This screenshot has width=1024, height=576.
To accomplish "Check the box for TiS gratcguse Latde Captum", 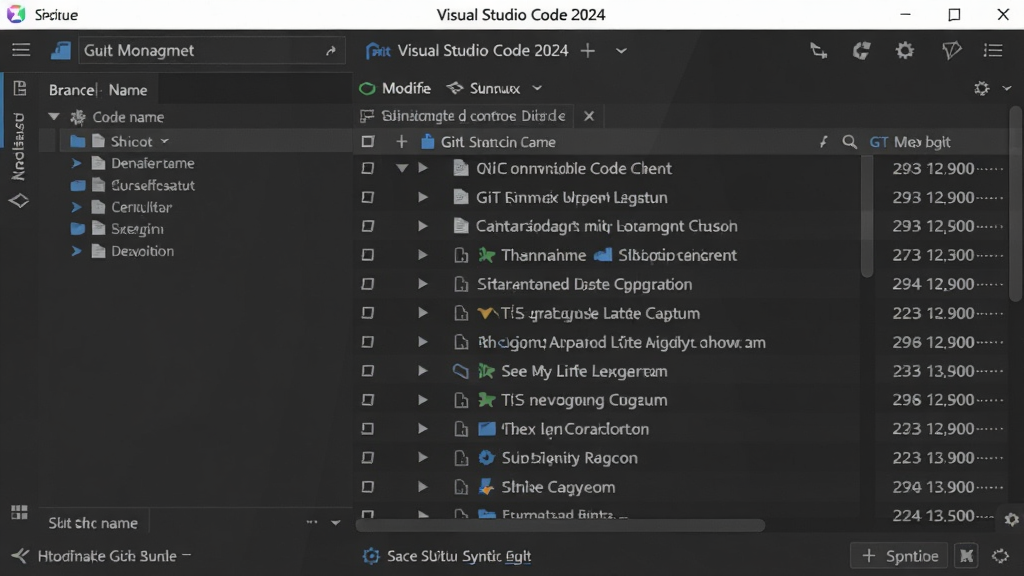I will tap(368, 313).
